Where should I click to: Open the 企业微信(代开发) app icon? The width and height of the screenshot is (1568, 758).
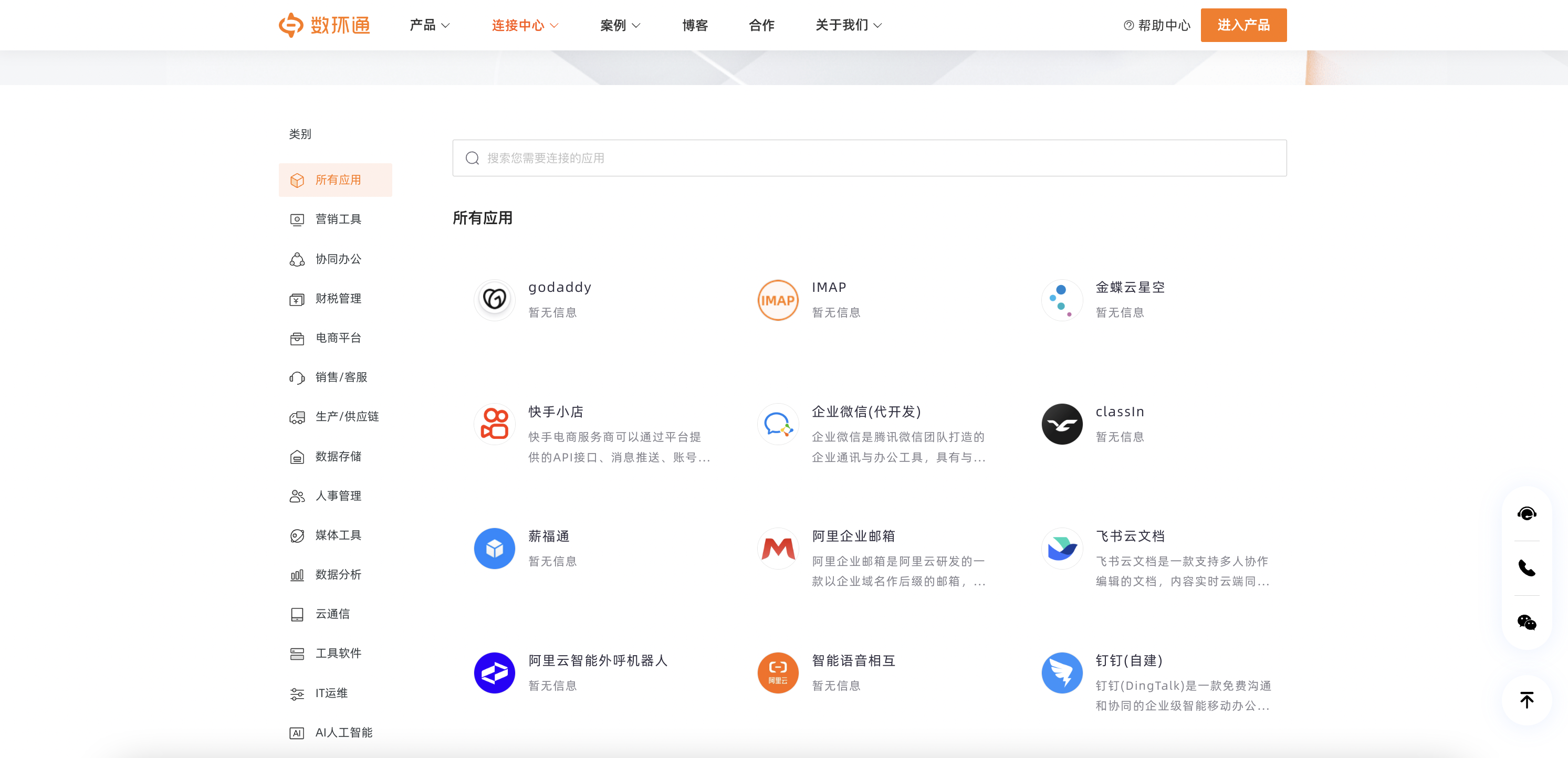[x=778, y=424]
